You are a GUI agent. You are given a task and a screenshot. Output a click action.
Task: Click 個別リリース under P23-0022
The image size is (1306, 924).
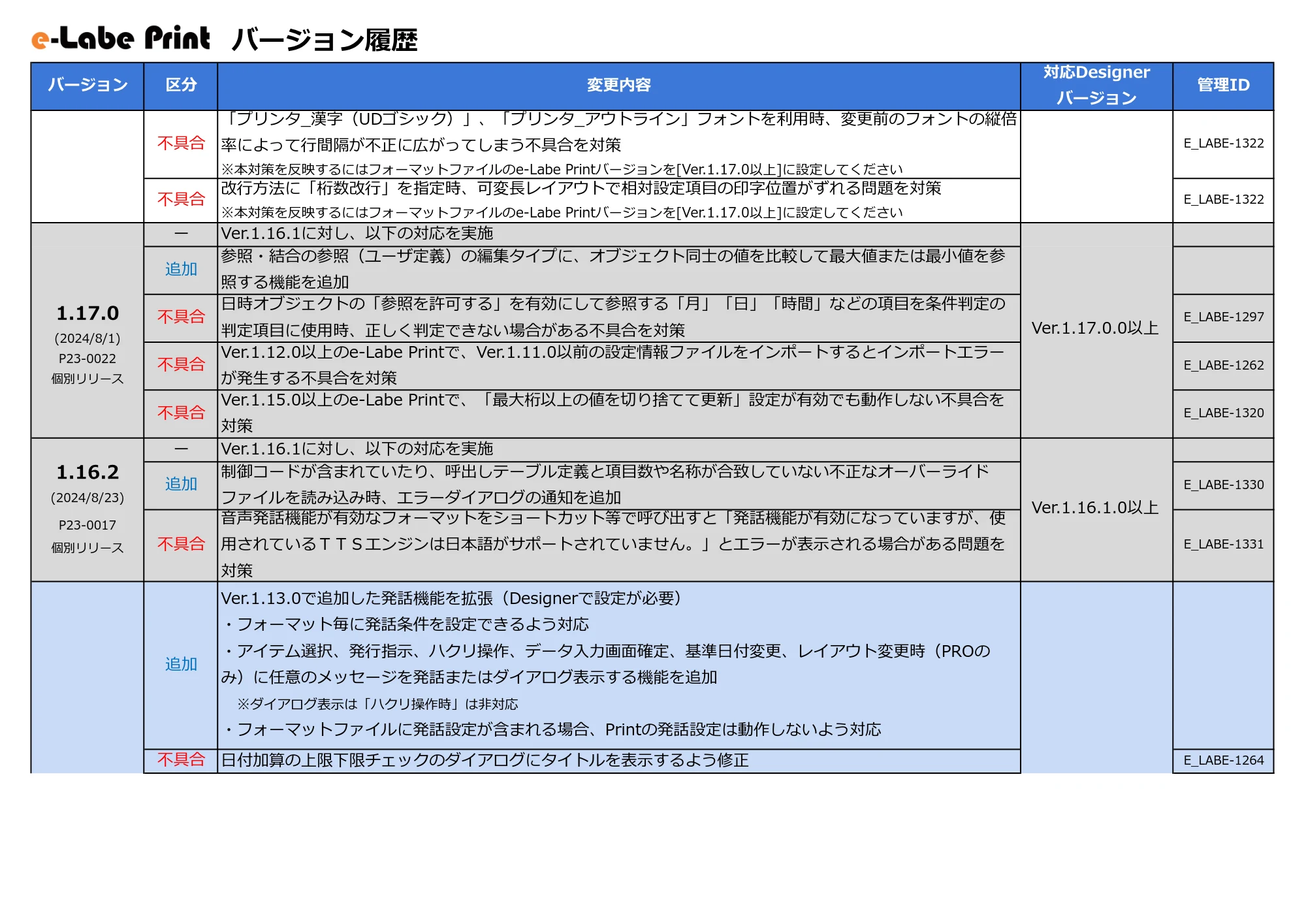(x=88, y=379)
